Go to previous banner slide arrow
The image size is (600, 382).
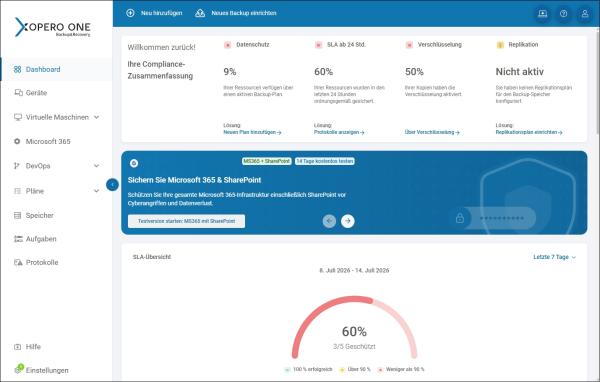[x=329, y=221]
